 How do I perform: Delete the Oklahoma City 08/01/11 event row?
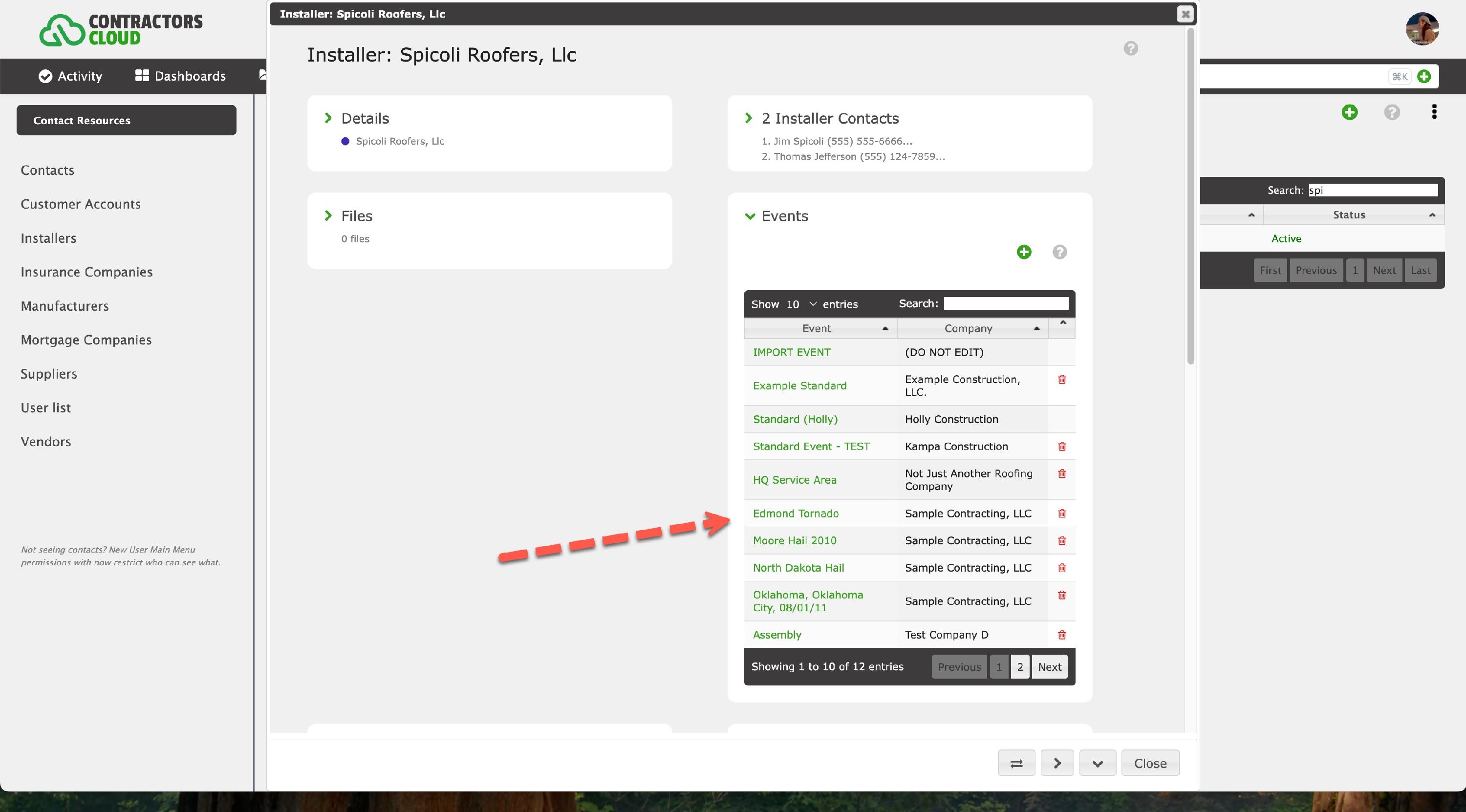click(1062, 595)
